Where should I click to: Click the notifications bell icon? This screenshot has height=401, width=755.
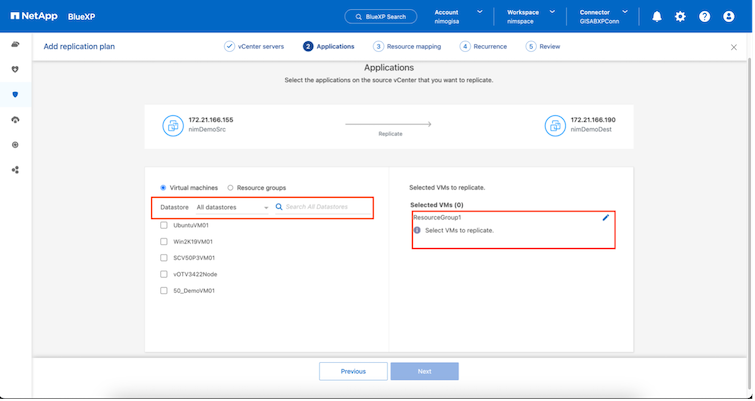click(x=657, y=17)
